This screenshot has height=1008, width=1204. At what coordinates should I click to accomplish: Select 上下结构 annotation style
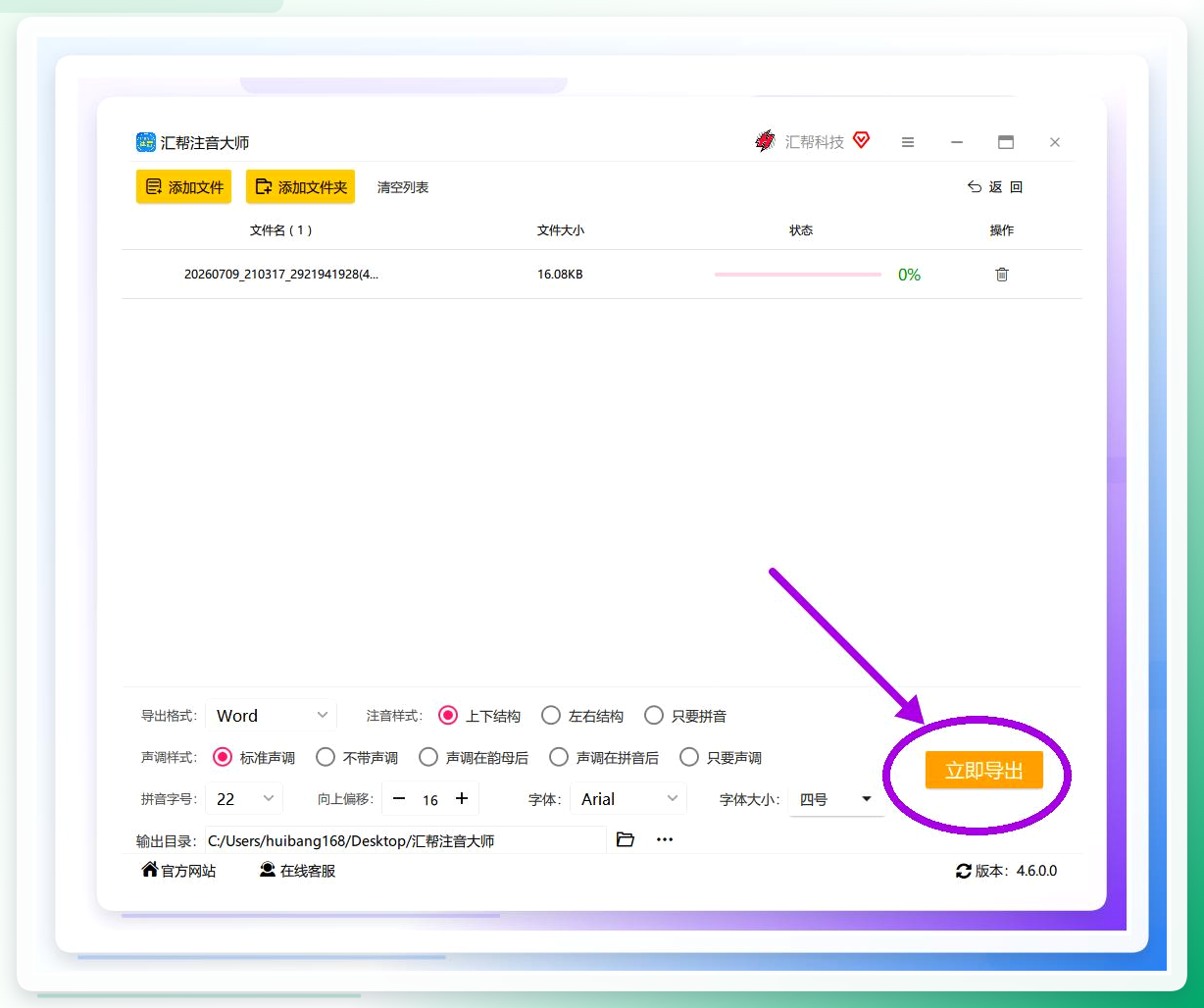coord(479,716)
